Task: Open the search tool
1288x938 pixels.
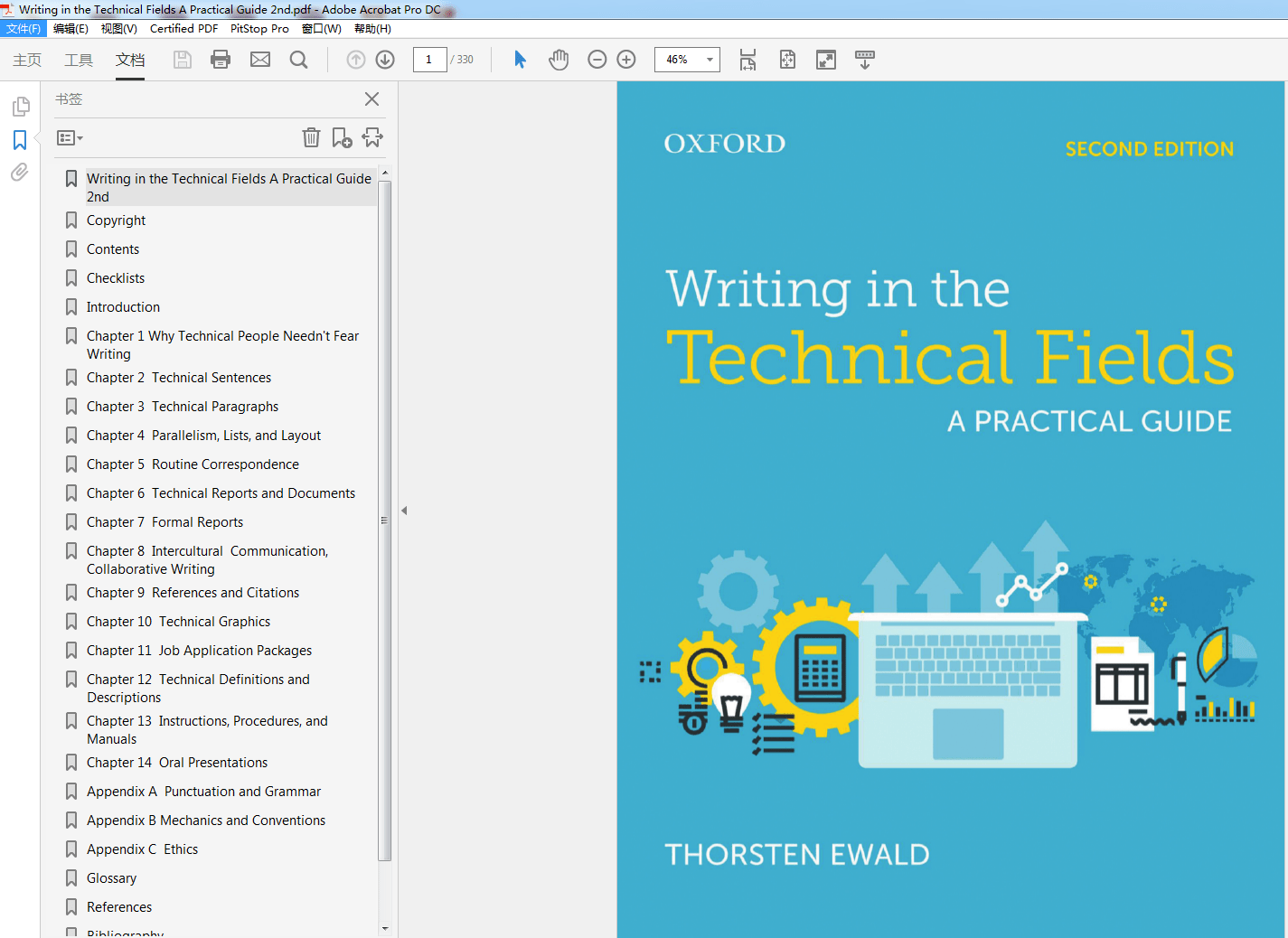Action: point(299,60)
